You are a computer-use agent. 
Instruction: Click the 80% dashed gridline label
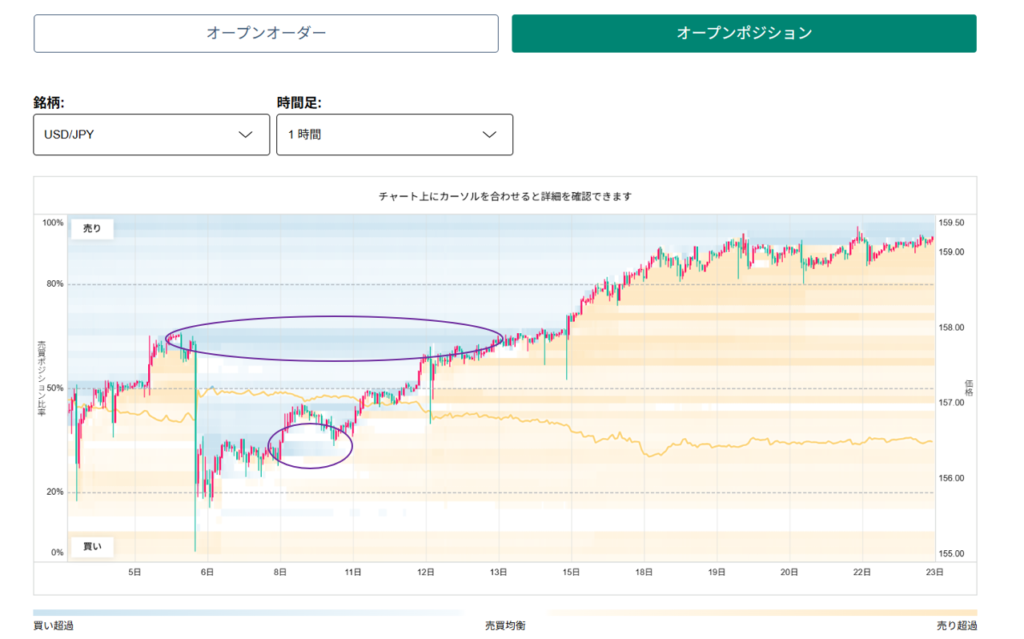click(55, 284)
